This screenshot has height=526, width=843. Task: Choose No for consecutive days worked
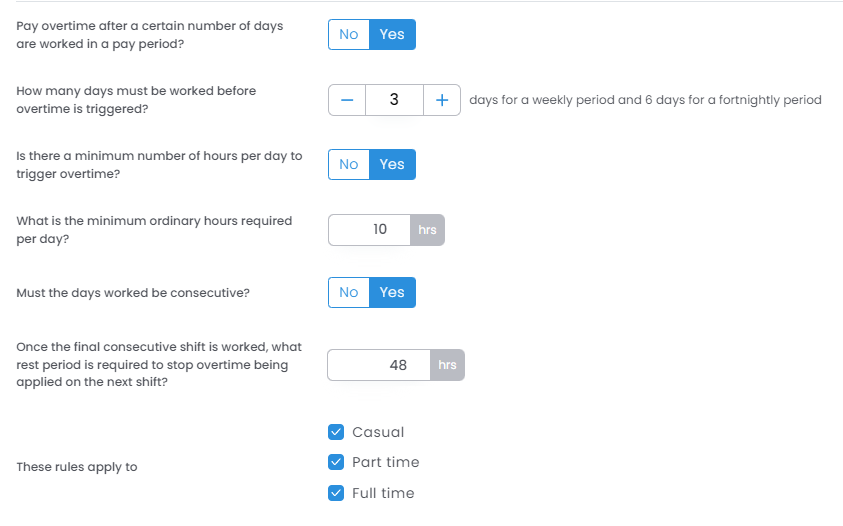point(349,292)
